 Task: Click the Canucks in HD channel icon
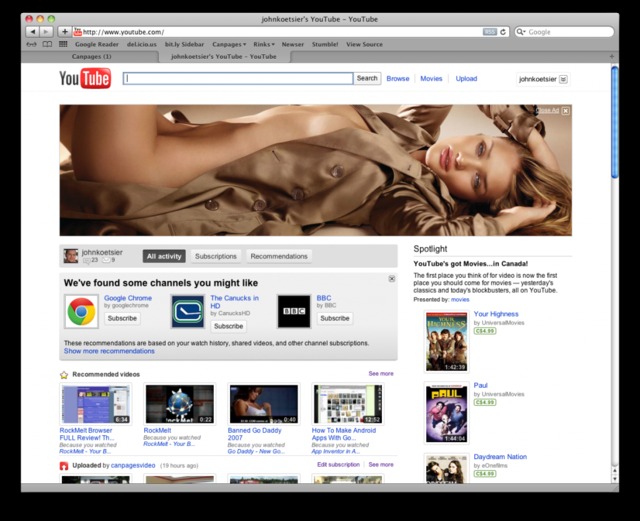pyautogui.click(x=187, y=312)
